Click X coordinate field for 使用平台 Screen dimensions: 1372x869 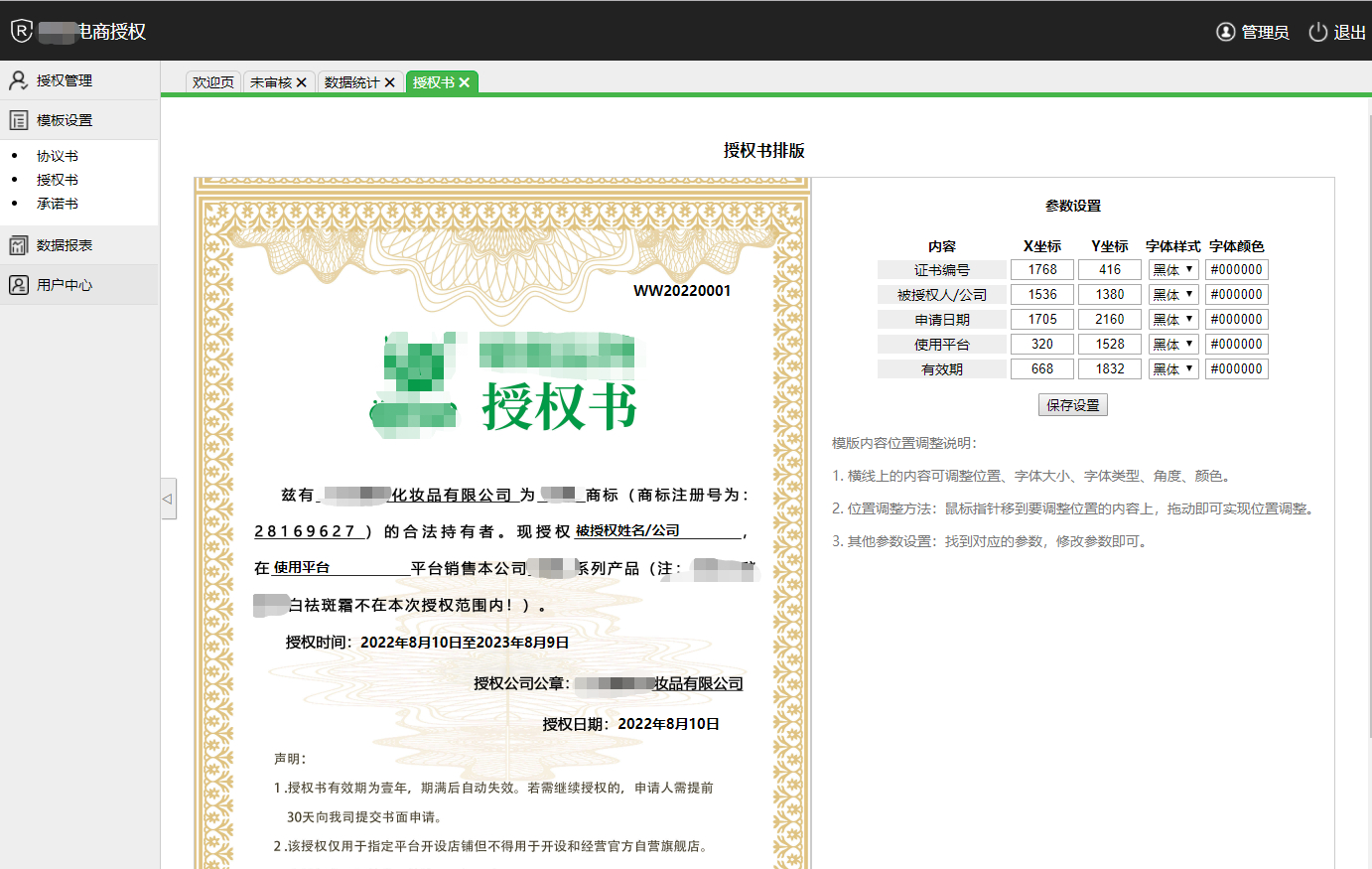[1042, 344]
